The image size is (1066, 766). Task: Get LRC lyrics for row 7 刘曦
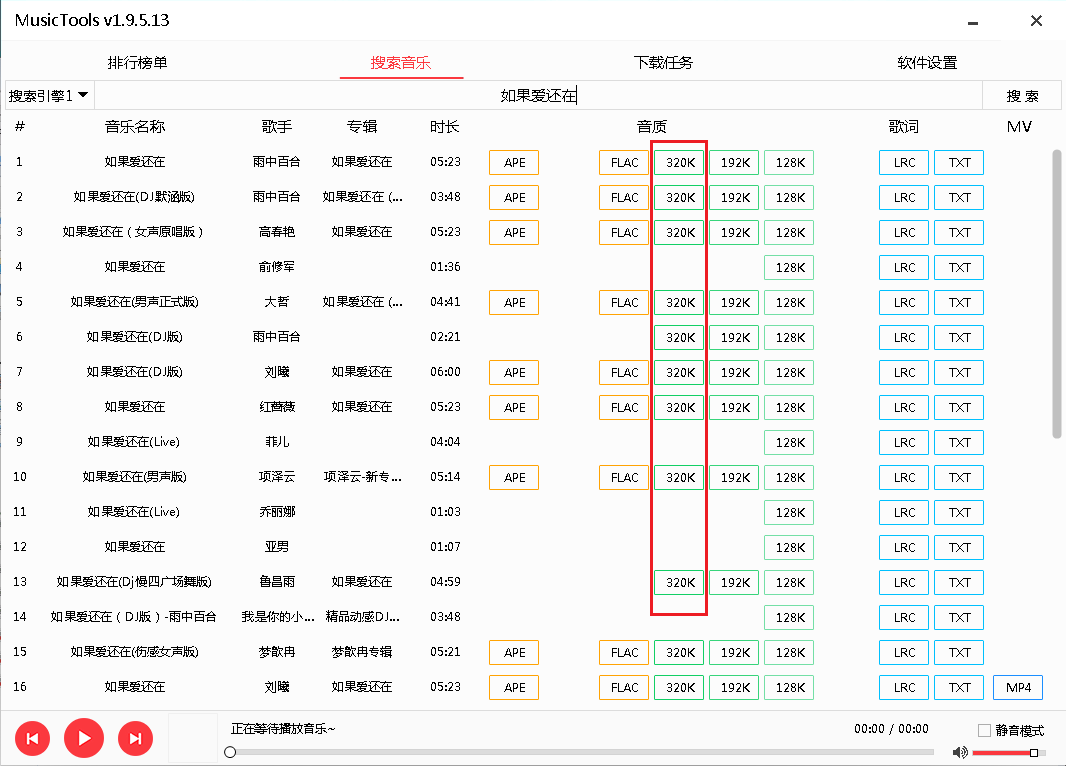(x=904, y=372)
